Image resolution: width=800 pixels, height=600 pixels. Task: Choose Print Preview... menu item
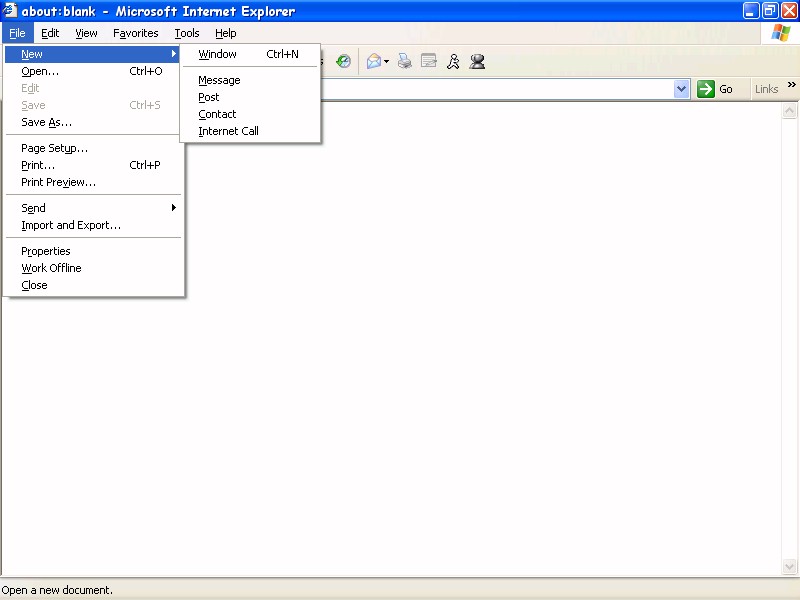click(92, 183)
